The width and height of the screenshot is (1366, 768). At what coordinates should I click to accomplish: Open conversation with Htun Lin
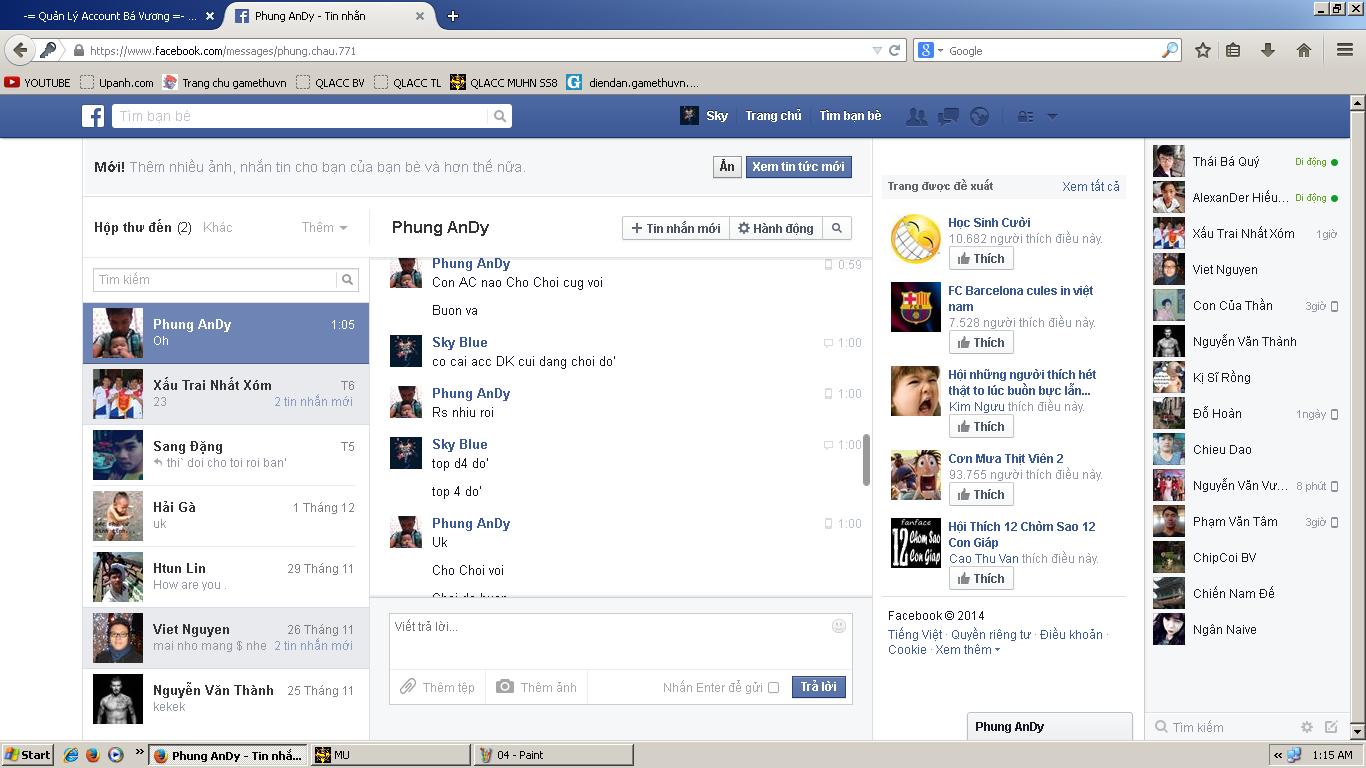[x=226, y=577]
